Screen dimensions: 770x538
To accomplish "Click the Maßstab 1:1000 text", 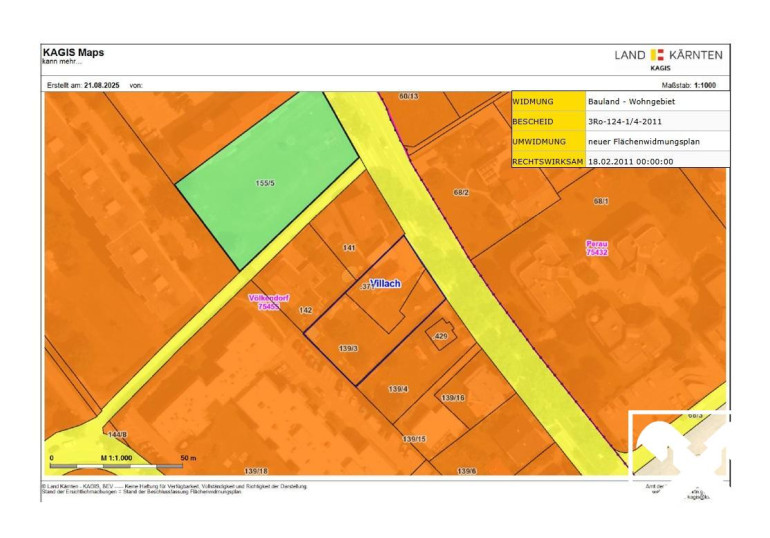I will (x=693, y=85).
